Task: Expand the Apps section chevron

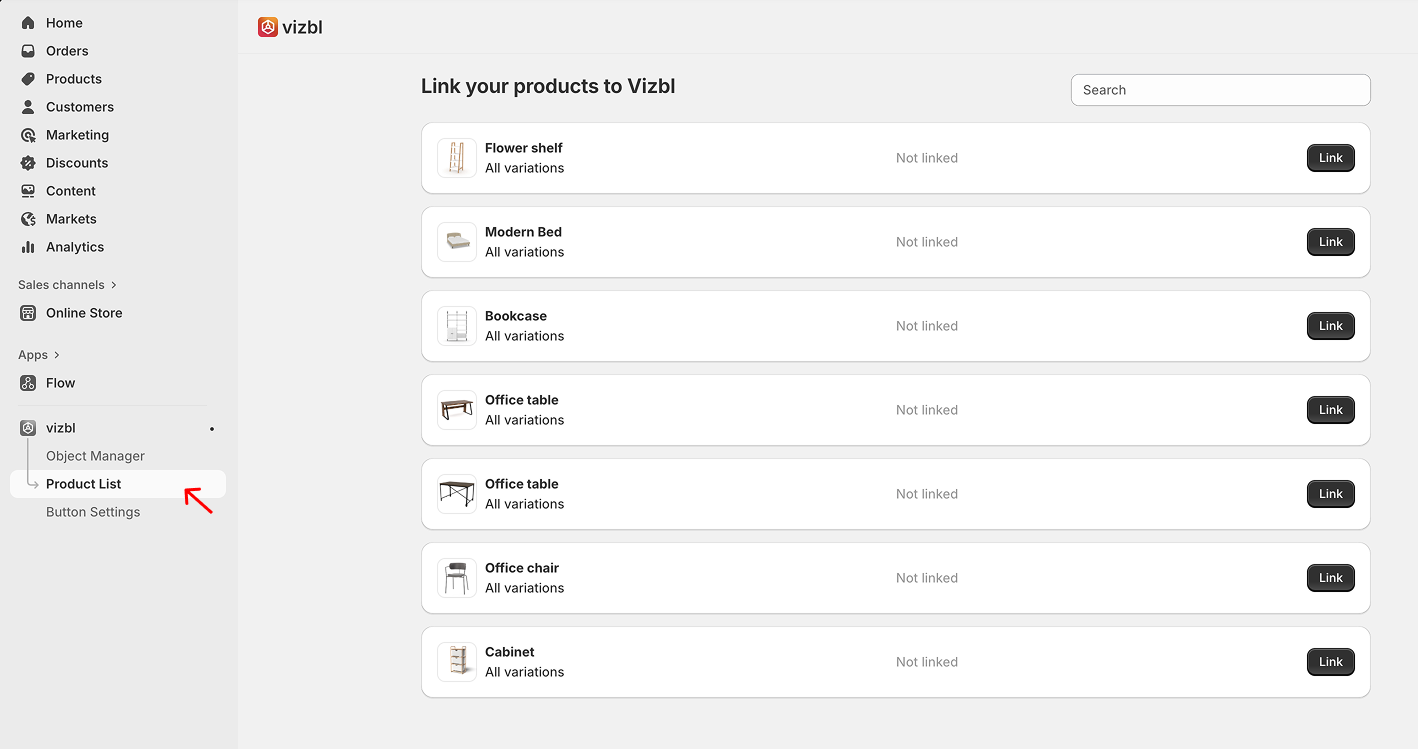Action: pos(57,355)
